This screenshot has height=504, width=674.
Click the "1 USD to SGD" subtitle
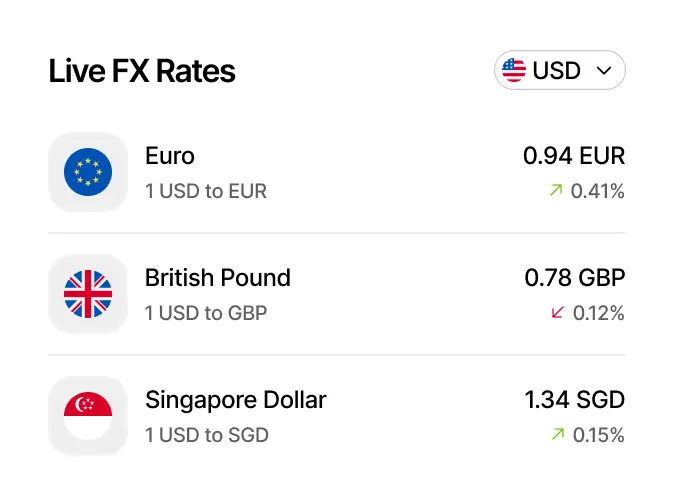tap(206, 435)
